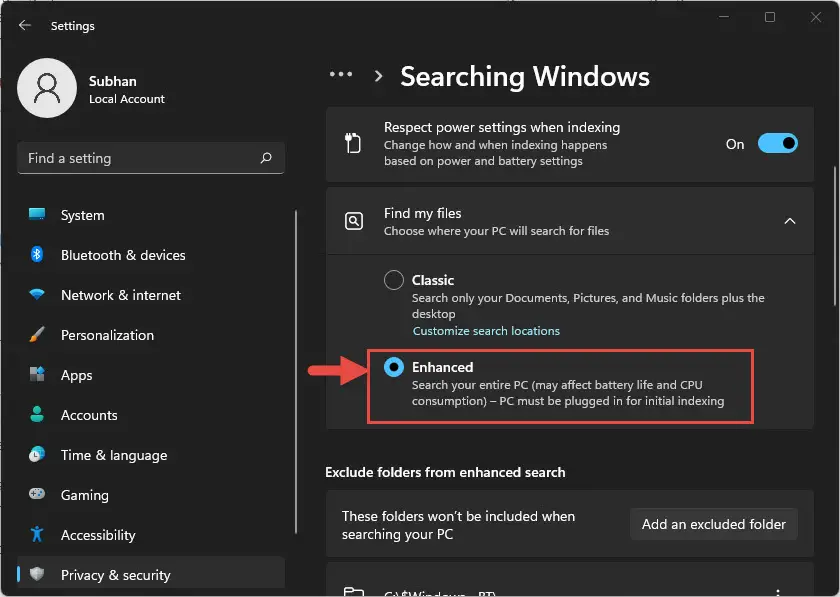
Task: Click the Searching Windows page title
Action: coord(525,76)
